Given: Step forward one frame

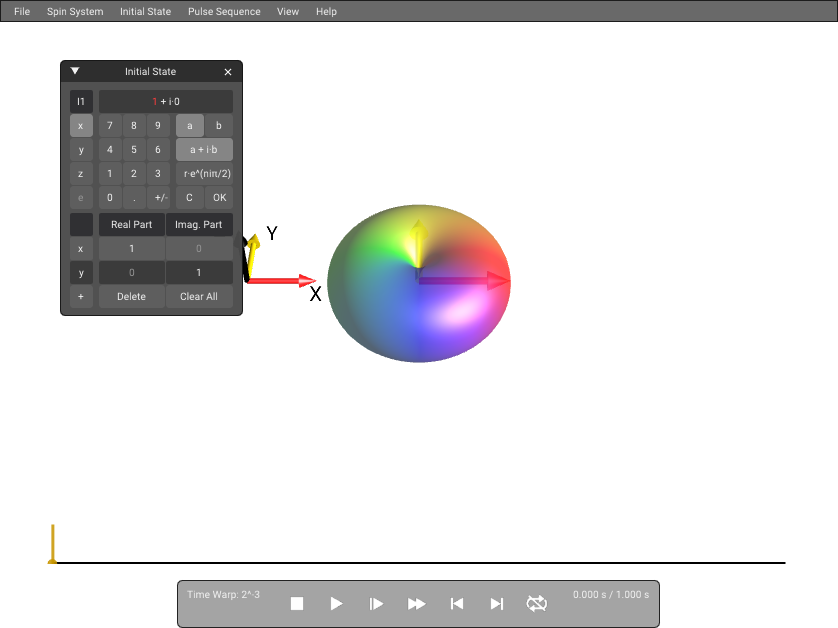Looking at the screenshot, I should coord(376,603).
